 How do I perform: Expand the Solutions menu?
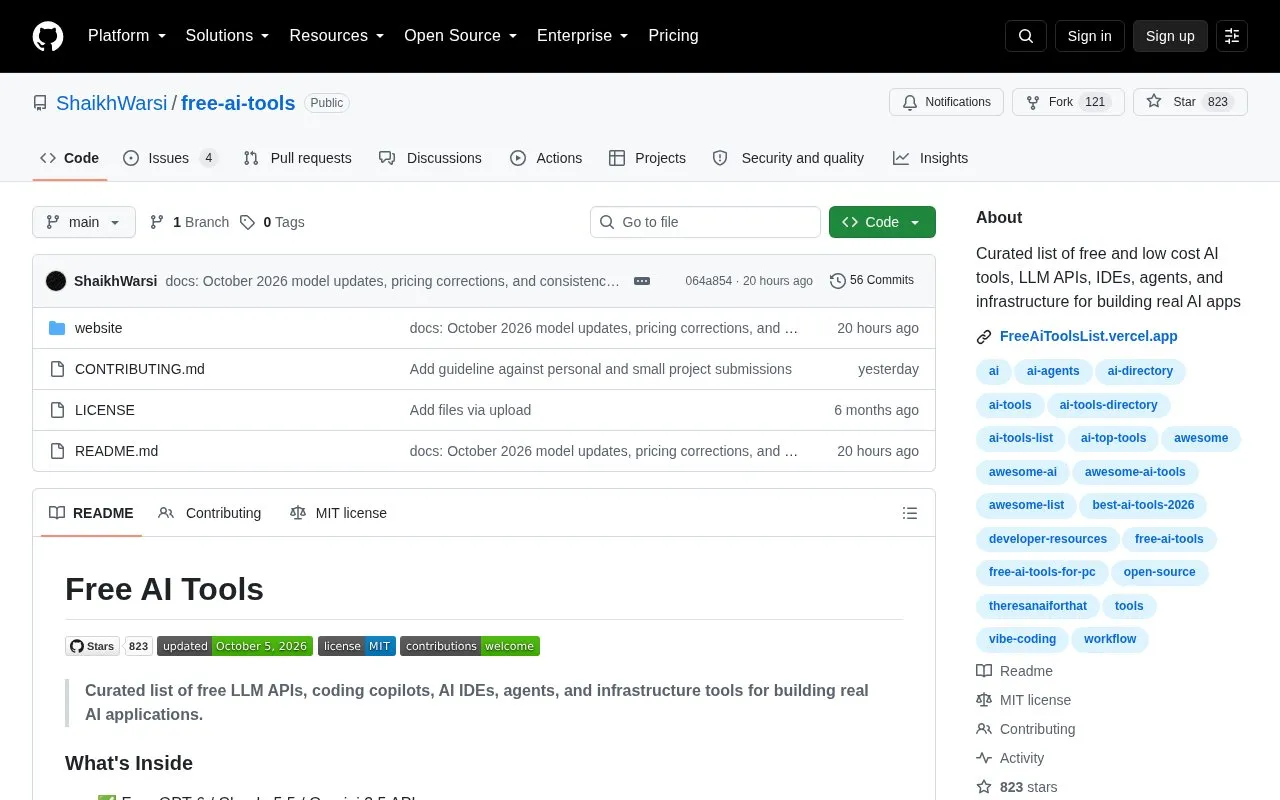[228, 36]
